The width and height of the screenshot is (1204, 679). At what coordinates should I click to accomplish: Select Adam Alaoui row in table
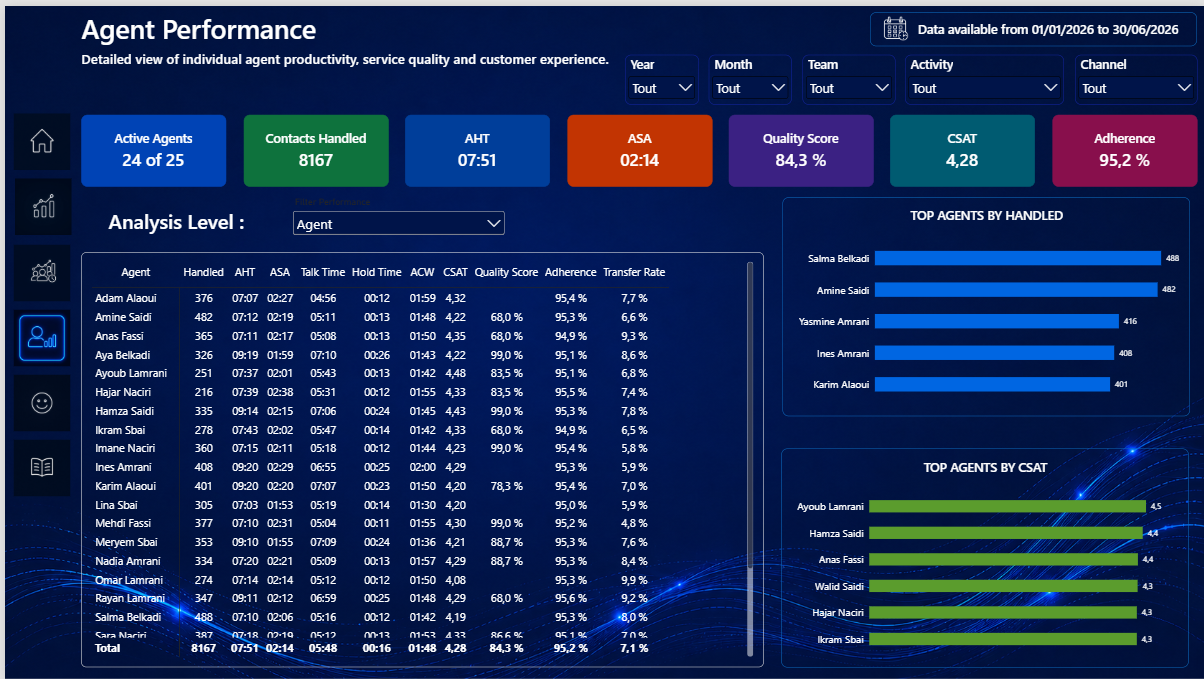click(380, 298)
